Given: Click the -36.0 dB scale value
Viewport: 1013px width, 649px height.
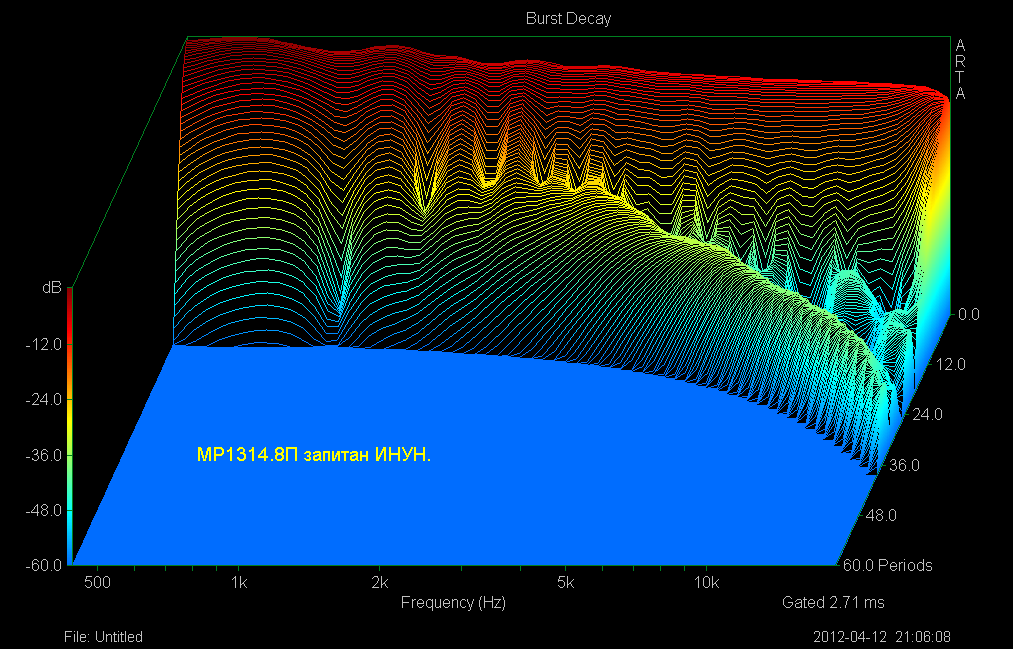Looking at the screenshot, I should [44, 455].
